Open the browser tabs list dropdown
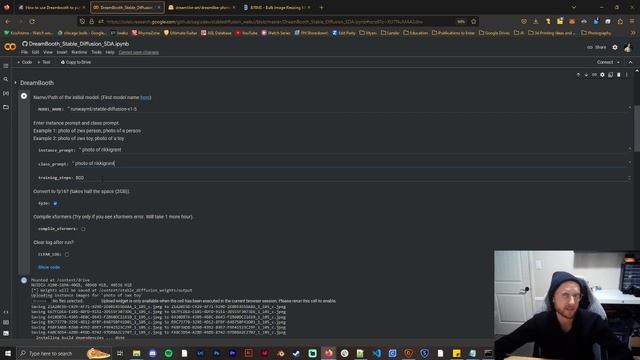This screenshot has height=360, width=640. click(573, 7)
